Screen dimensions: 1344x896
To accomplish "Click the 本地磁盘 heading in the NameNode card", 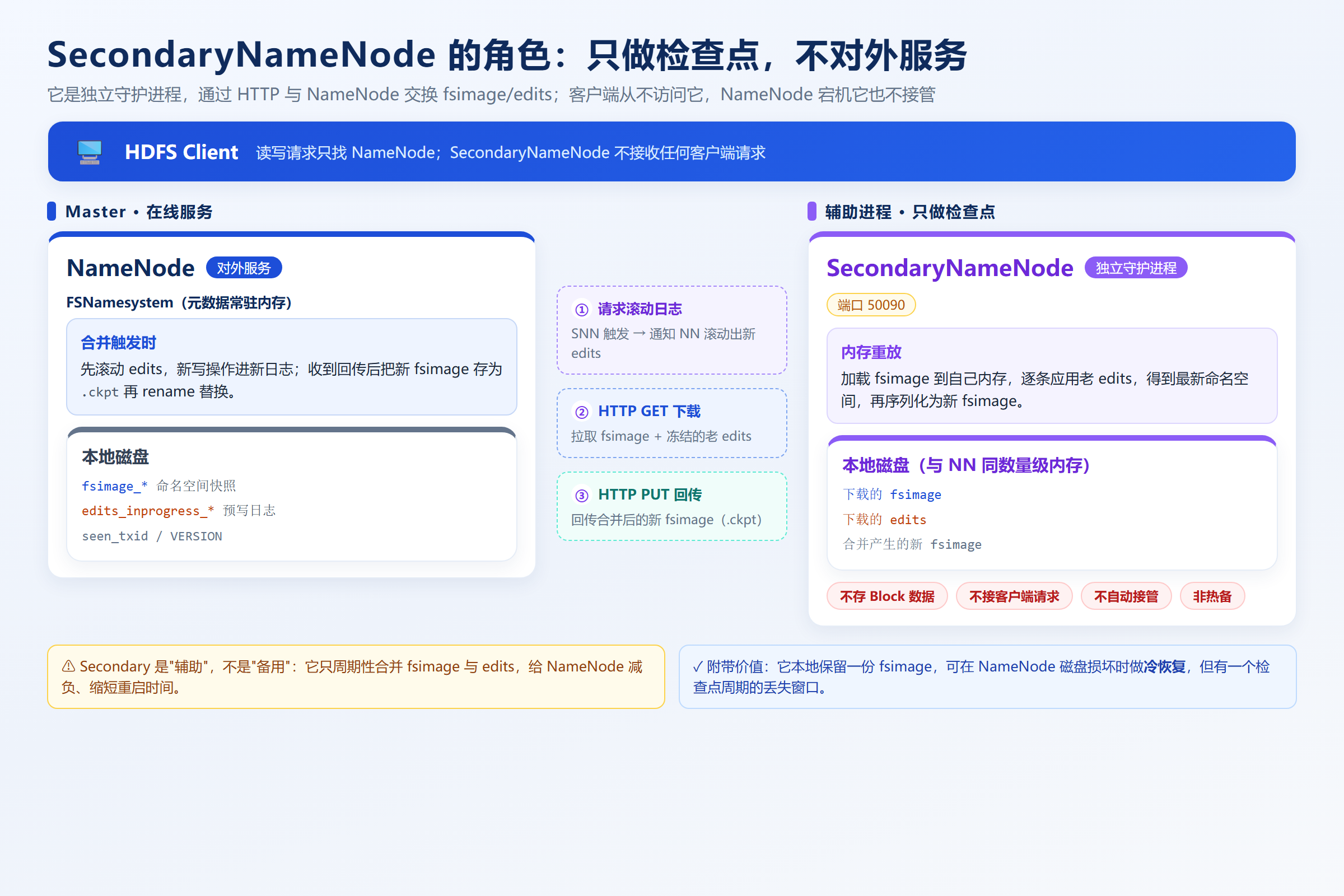I will (x=115, y=457).
